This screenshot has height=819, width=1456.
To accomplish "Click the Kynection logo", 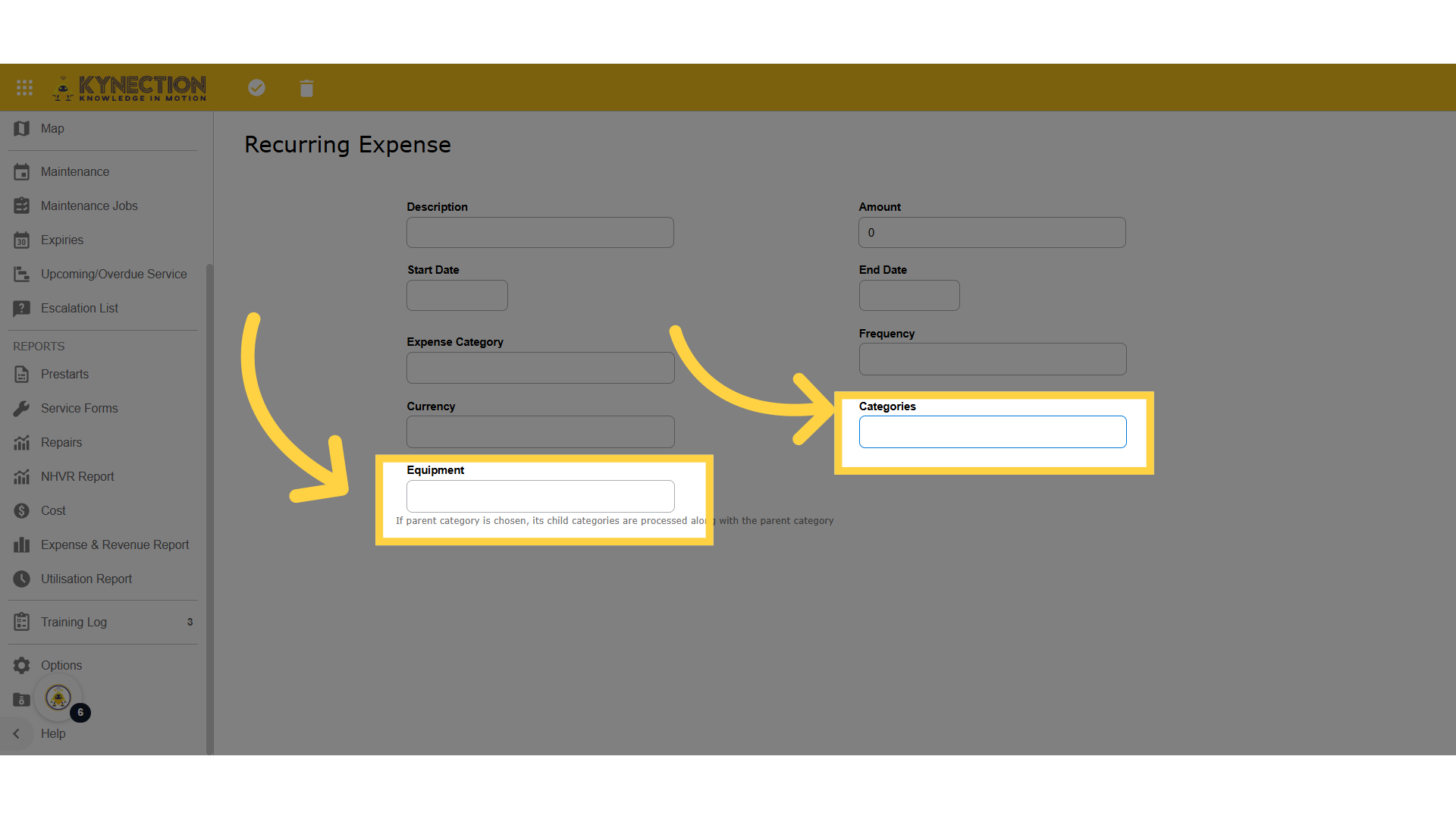I will (x=129, y=88).
